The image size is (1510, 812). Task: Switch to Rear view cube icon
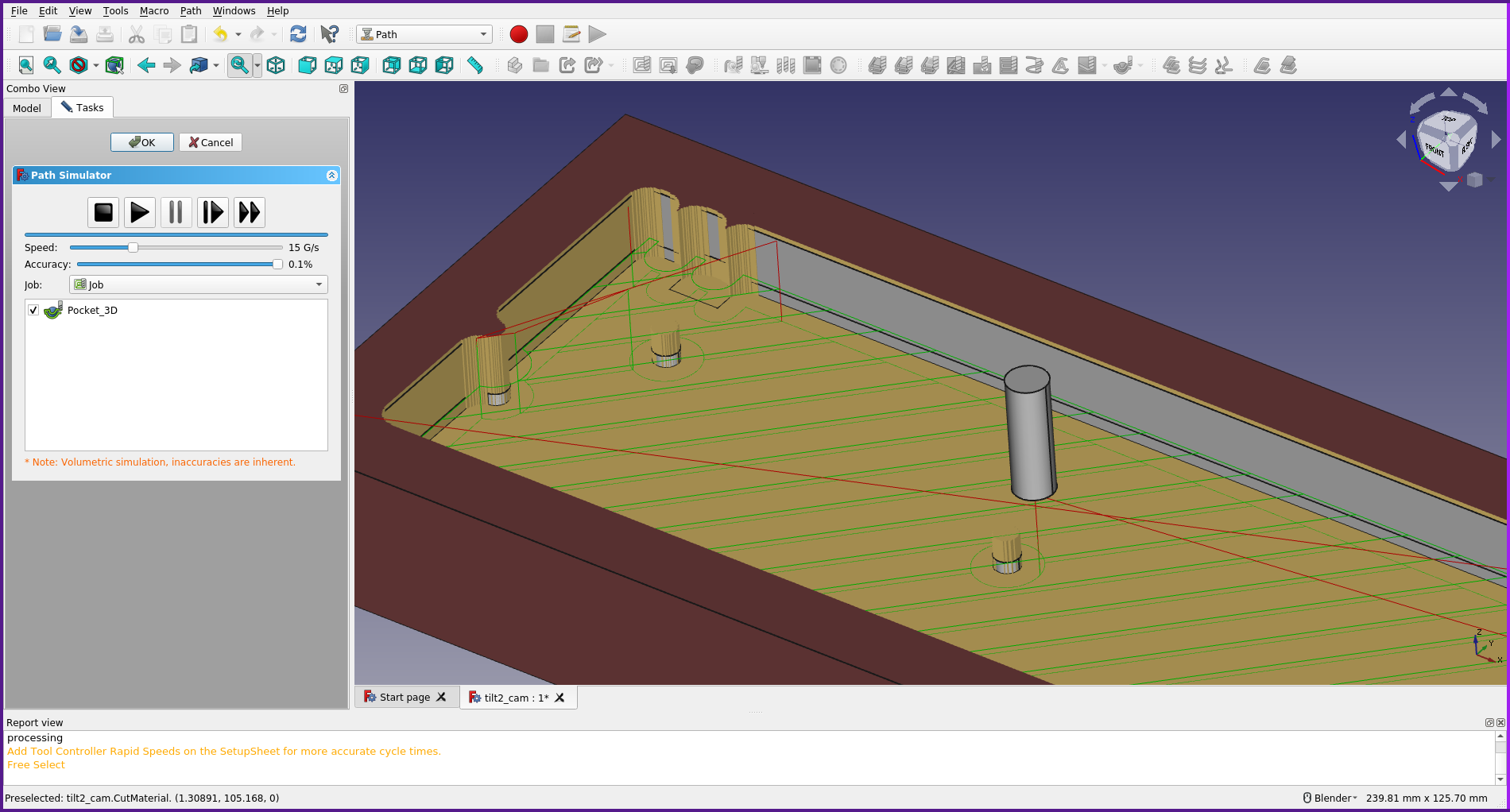click(392, 65)
